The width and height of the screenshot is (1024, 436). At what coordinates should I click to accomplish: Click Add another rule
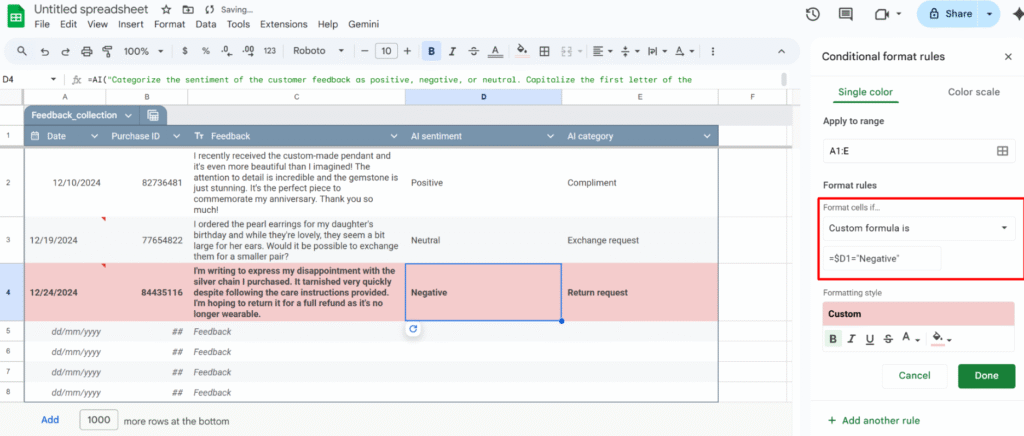tap(873, 420)
